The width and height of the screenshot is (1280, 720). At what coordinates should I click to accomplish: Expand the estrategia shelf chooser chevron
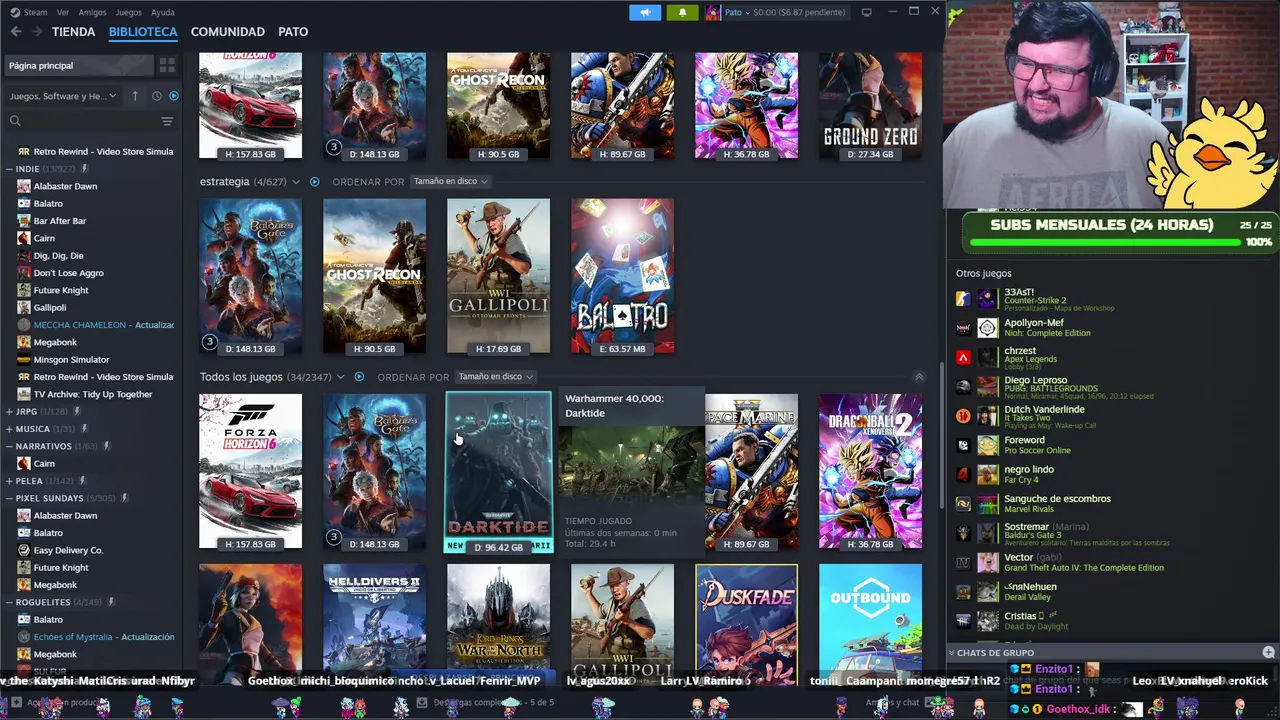[x=296, y=182]
